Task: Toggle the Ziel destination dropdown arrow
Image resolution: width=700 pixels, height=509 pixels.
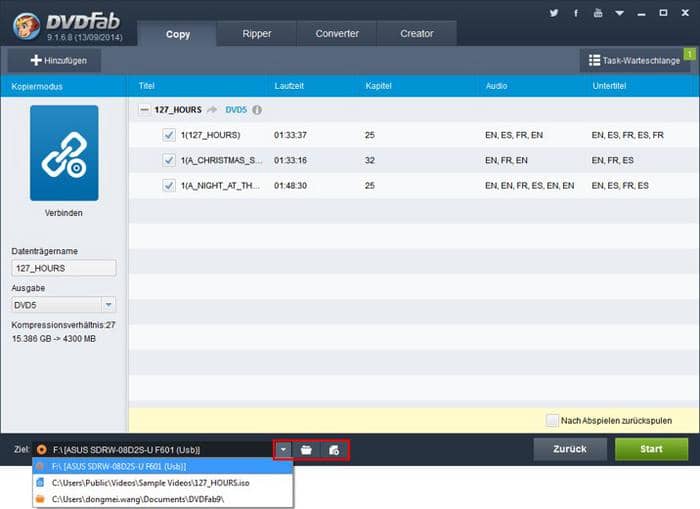Action: click(x=283, y=450)
